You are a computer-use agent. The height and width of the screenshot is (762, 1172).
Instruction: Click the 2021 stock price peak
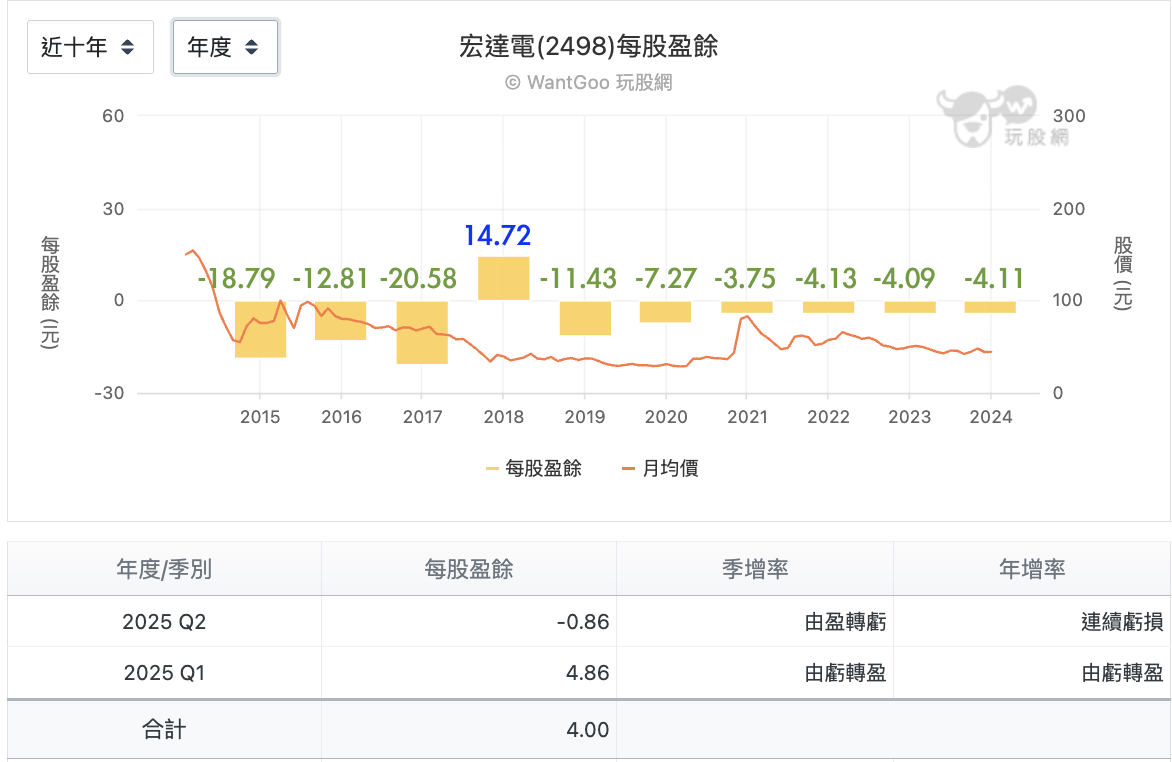pyautogui.click(x=745, y=317)
